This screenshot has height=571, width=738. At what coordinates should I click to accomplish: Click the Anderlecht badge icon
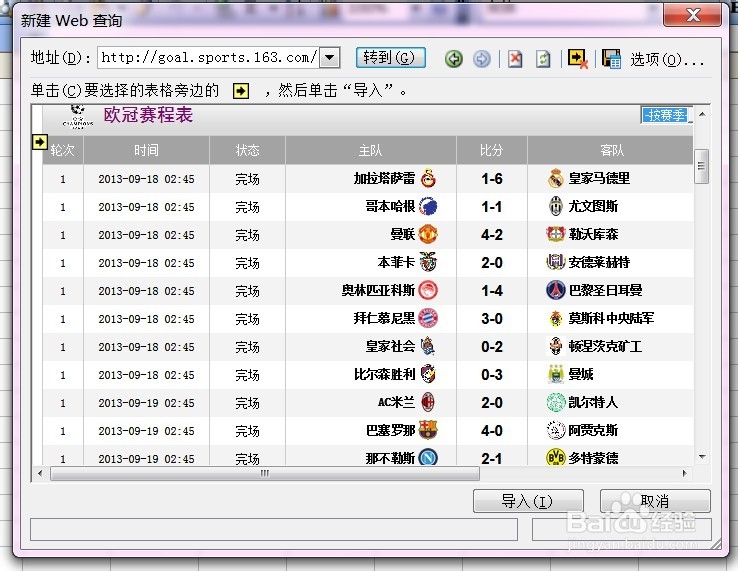pyautogui.click(x=555, y=262)
